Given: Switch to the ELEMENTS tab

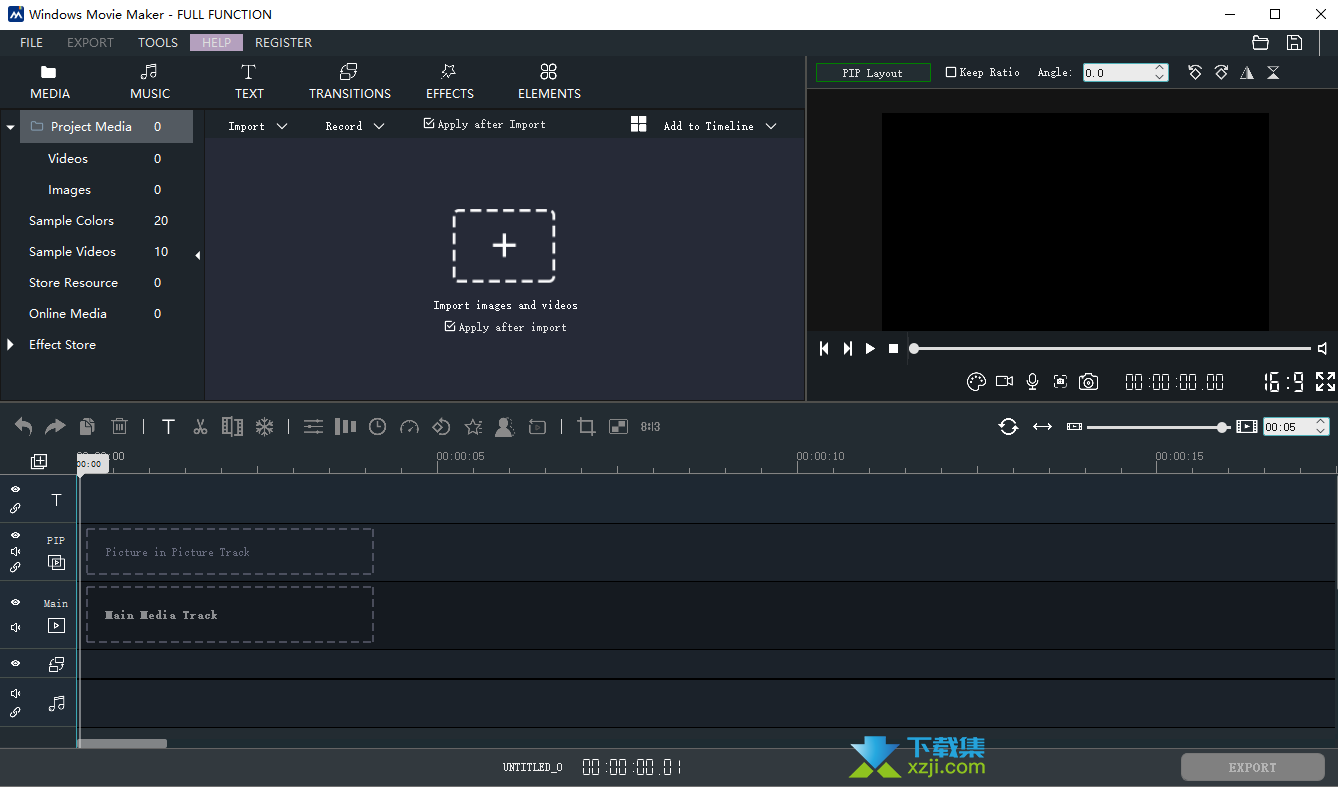Looking at the screenshot, I should pyautogui.click(x=549, y=82).
